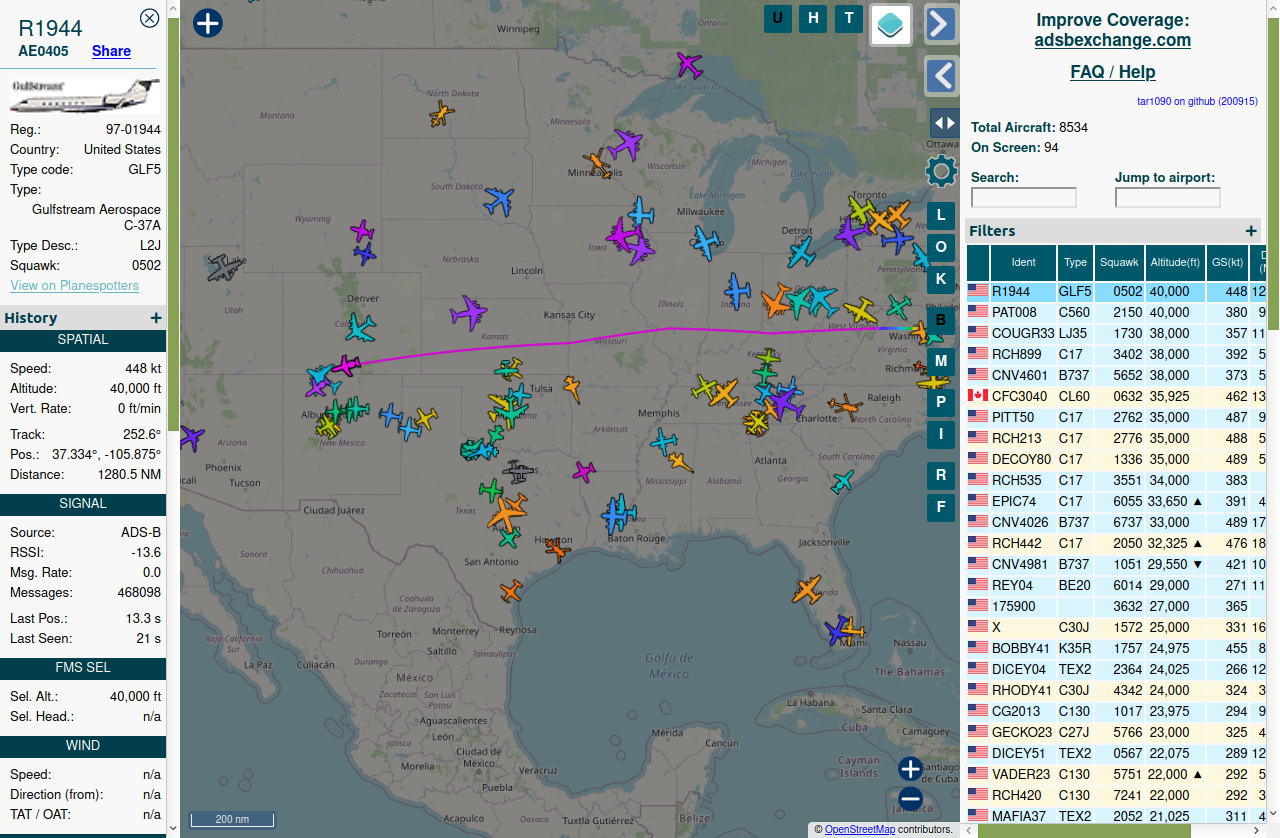Click the Gulfstream aircraft photo thumbnail
The width and height of the screenshot is (1280, 838).
coord(84,97)
